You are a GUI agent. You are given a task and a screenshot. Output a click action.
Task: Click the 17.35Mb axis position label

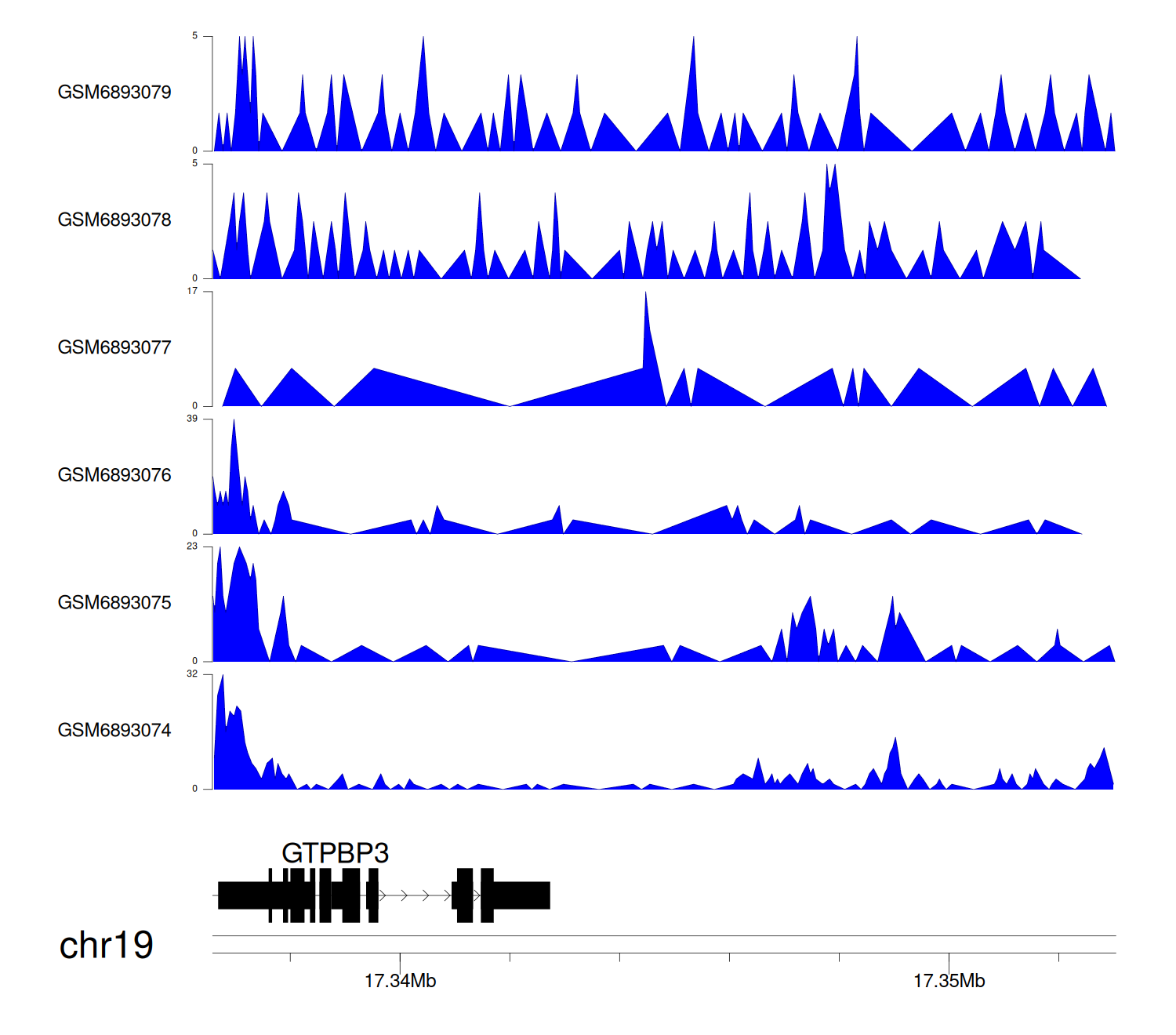click(949, 981)
